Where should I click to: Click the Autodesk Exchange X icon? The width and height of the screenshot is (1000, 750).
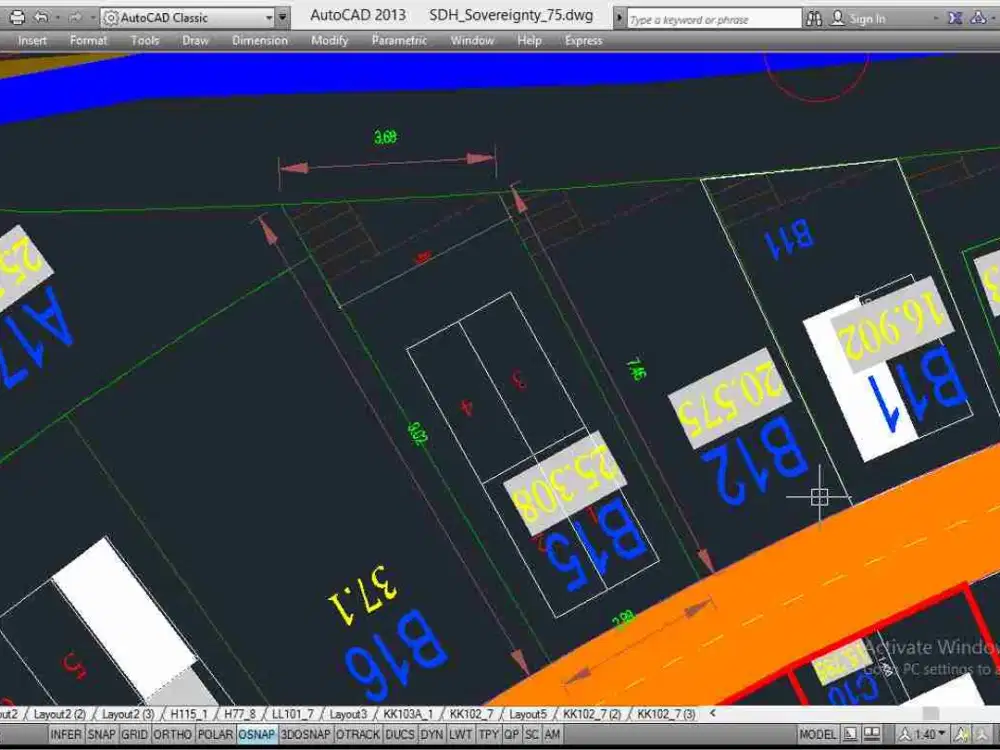(x=954, y=18)
